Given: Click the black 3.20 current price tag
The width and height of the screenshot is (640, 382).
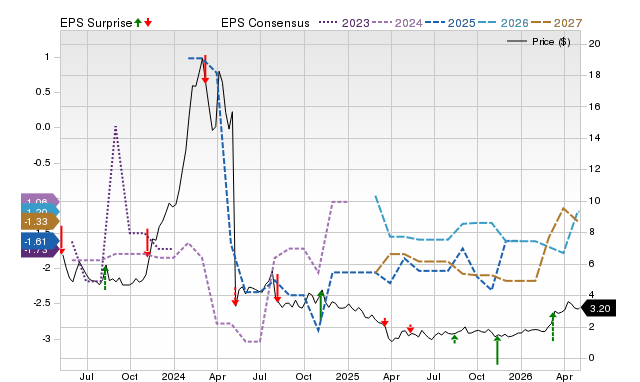Looking at the screenshot, I should pyautogui.click(x=598, y=308).
